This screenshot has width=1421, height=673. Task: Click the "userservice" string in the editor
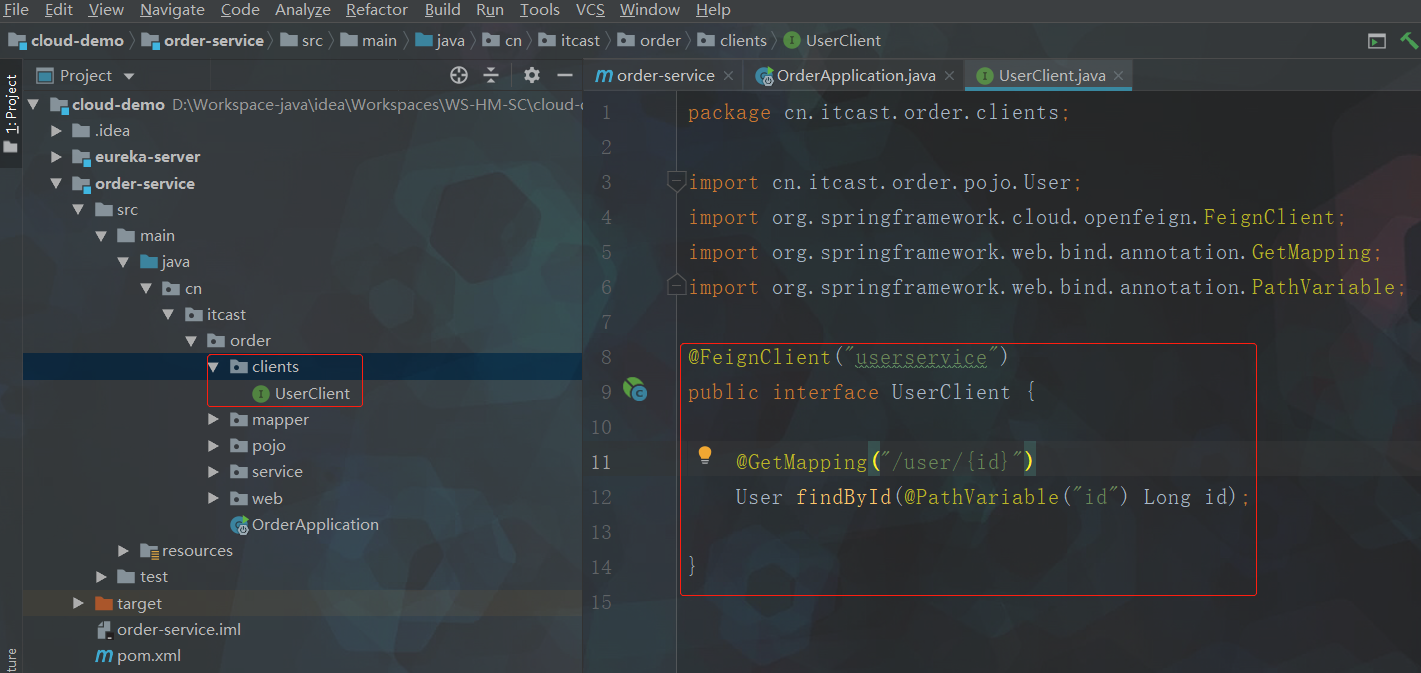click(x=921, y=358)
